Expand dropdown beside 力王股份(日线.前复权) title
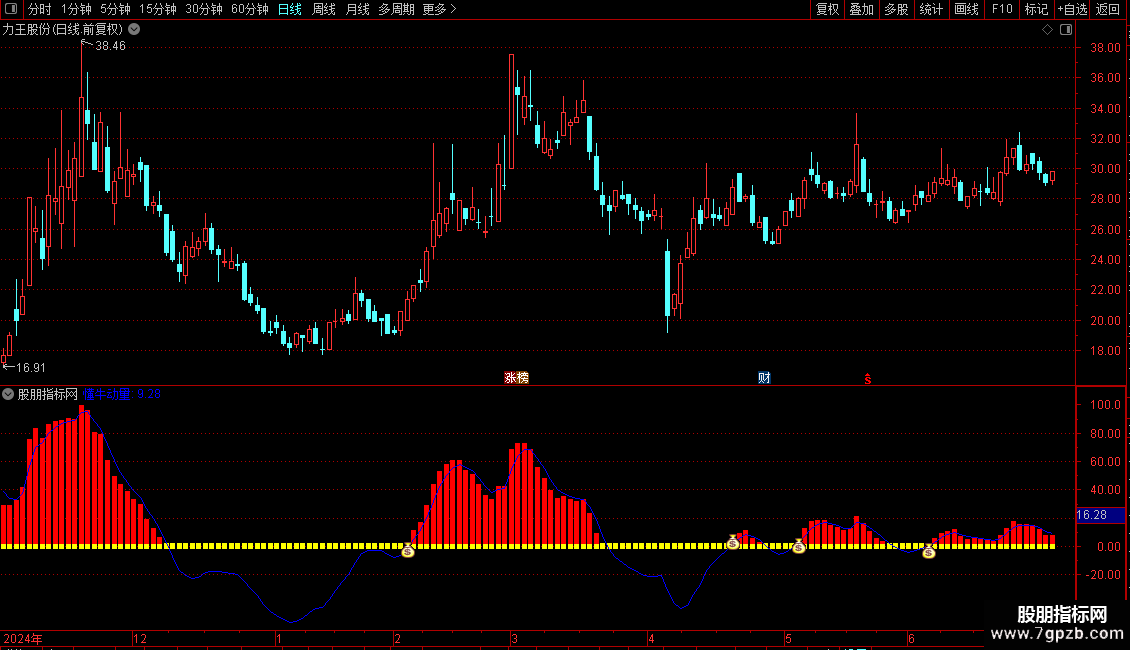This screenshot has height=650, width=1130. [134, 30]
